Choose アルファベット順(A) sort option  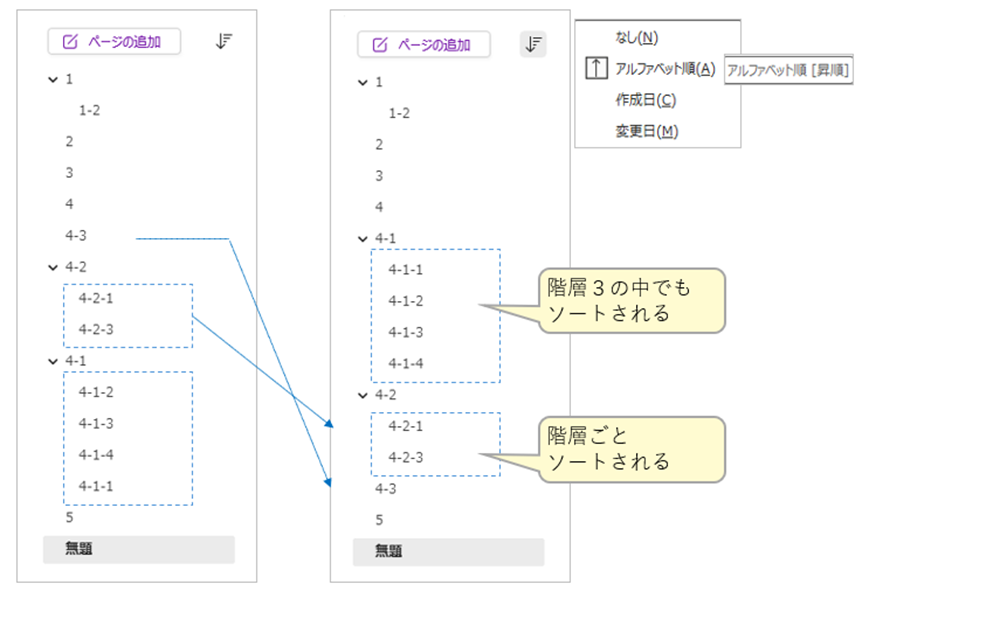coord(665,69)
